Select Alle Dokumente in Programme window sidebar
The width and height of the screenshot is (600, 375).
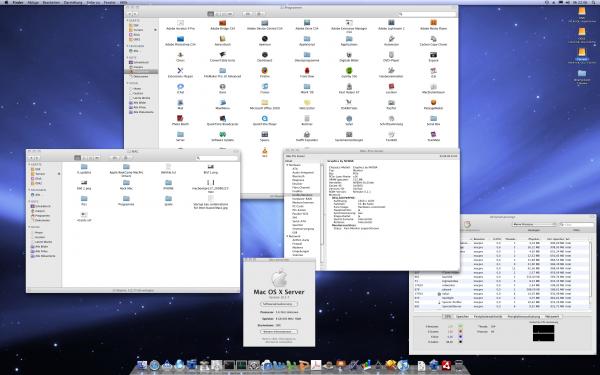tap(142, 112)
